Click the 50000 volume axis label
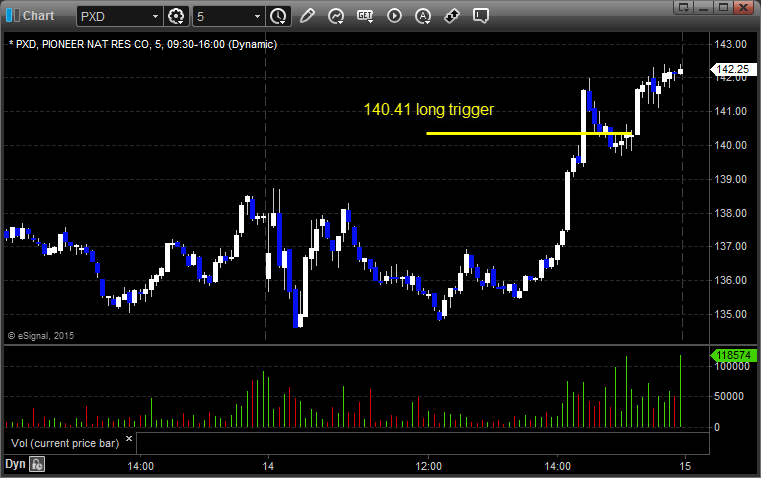Image resolution: width=761 pixels, height=478 pixels. coord(729,396)
